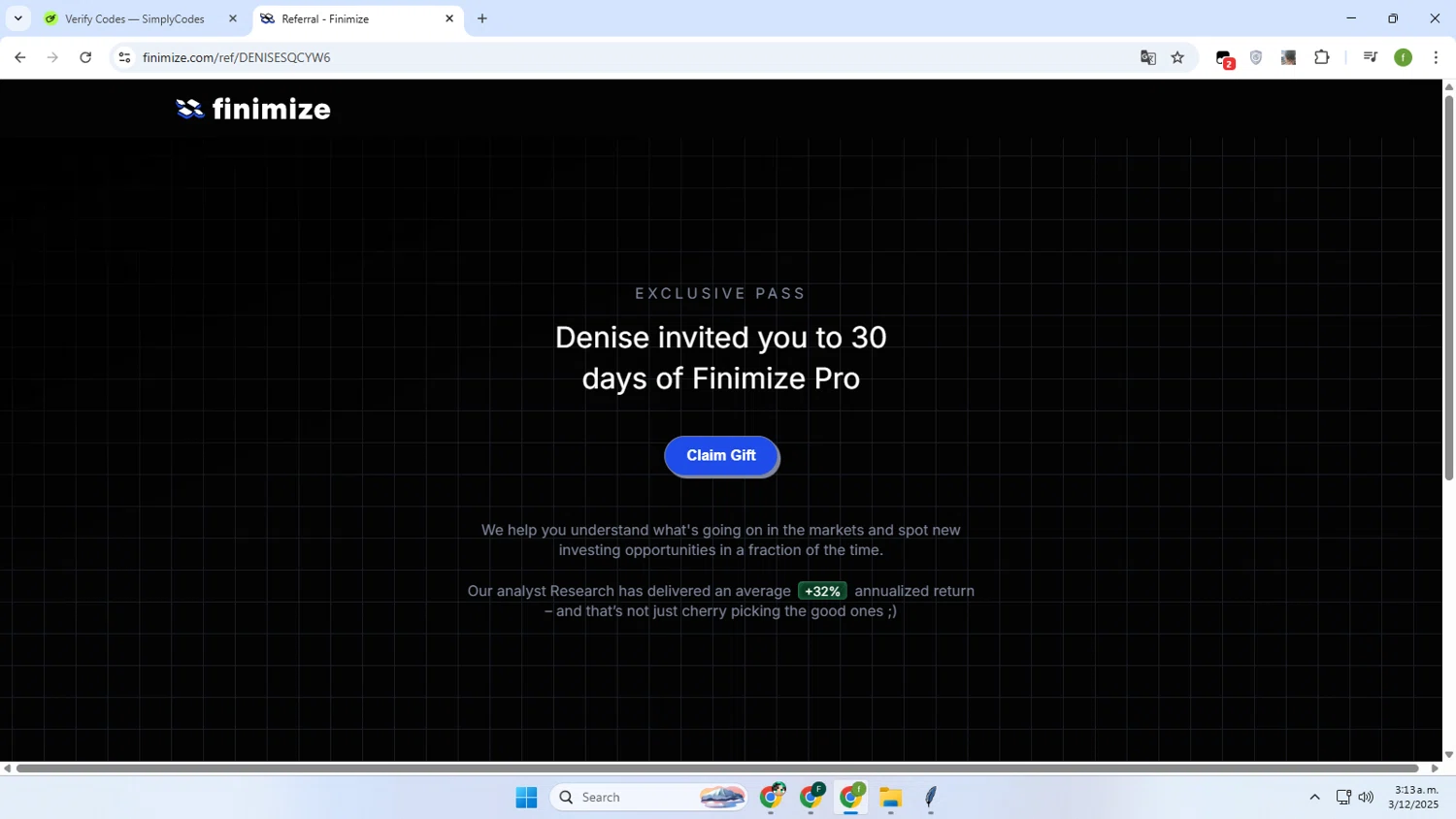Open first Chrome taskbar icon
The image size is (1456, 819).
click(x=773, y=798)
